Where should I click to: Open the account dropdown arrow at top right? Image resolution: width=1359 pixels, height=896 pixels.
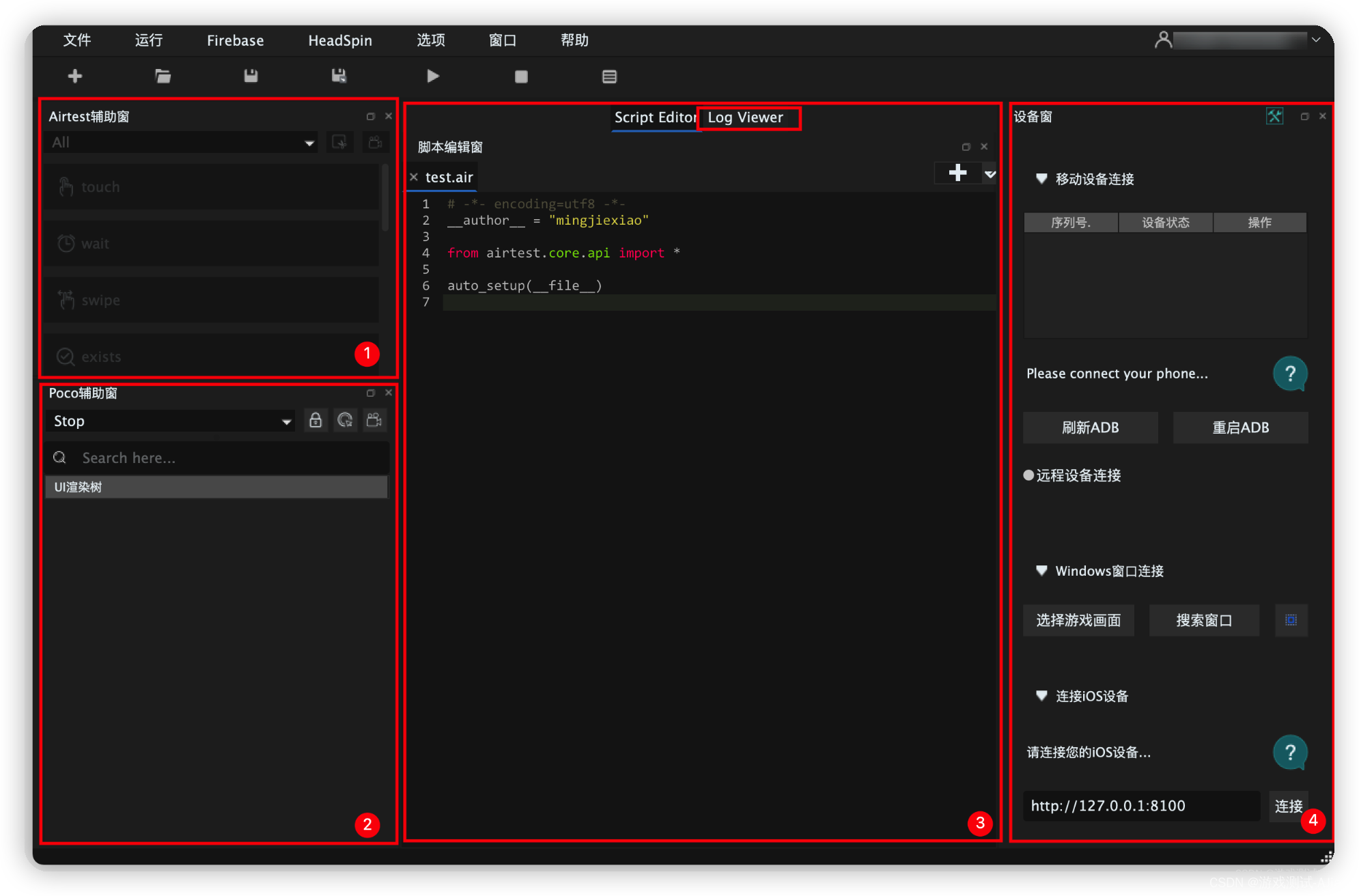coord(1316,40)
